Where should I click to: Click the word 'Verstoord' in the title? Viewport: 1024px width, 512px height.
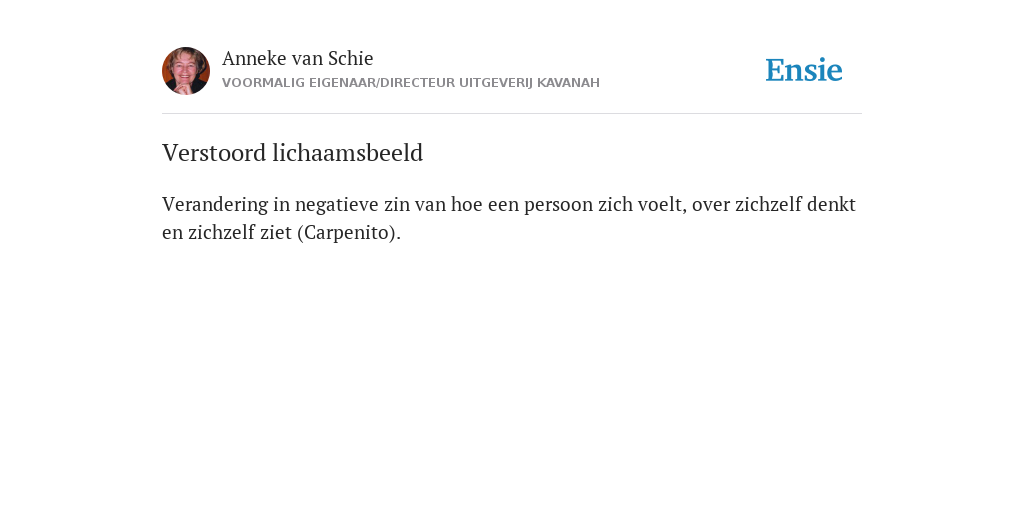214,153
